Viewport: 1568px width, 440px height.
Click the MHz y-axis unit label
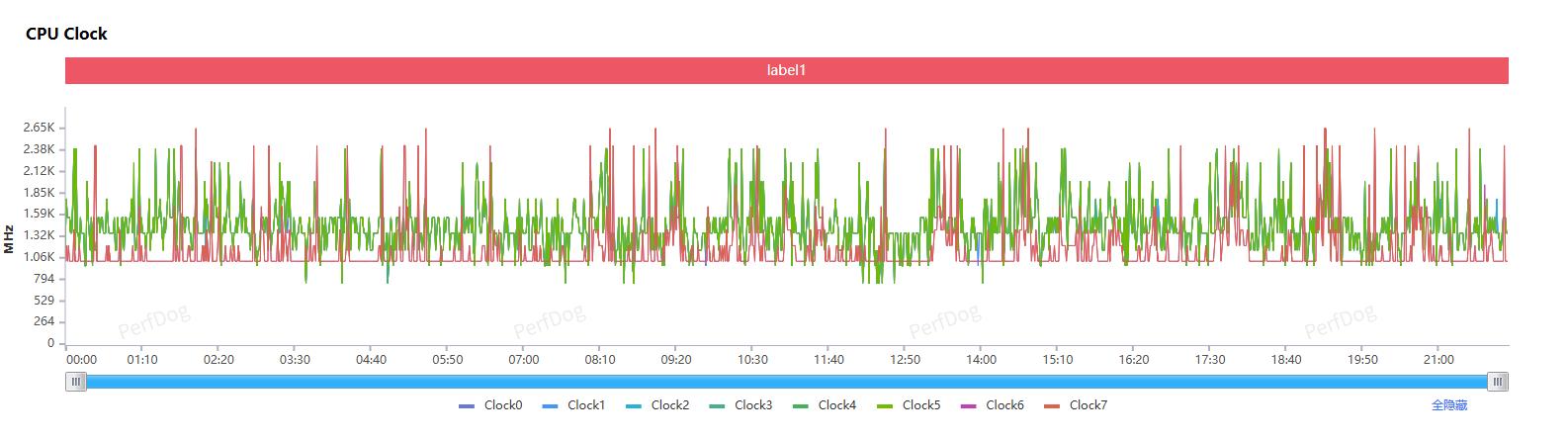coord(9,238)
